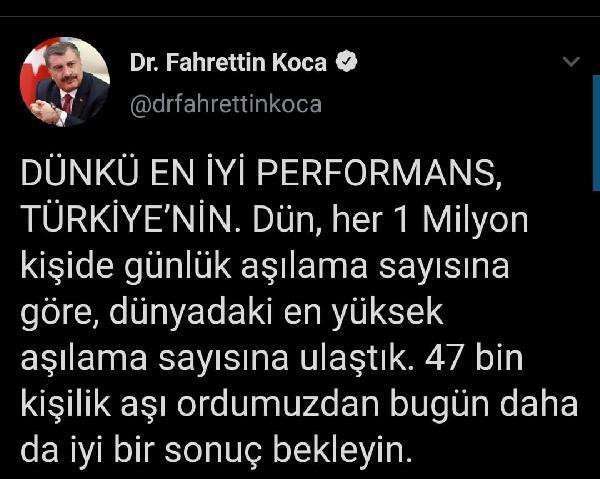This screenshot has height=479, width=600.
Task: Click the headline 'DÜNKÜ EN İYİ PERFORMANS'
Action: (x=258, y=172)
